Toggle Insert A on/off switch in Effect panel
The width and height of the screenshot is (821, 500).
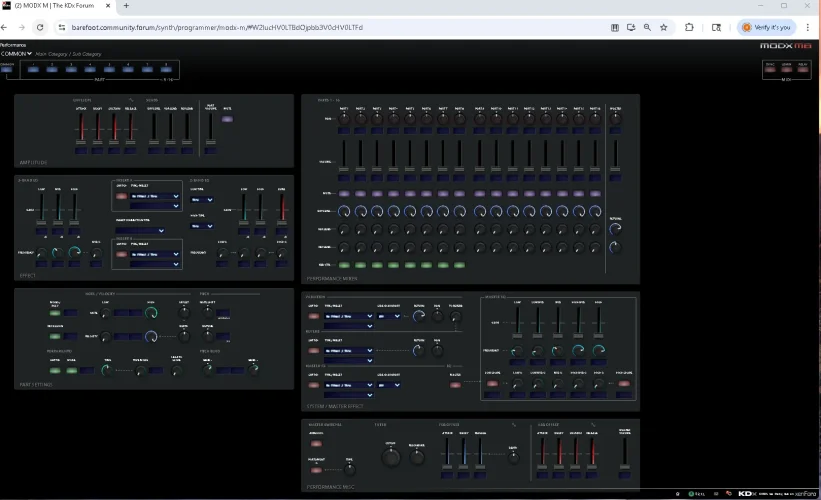(x=122, y=196)
